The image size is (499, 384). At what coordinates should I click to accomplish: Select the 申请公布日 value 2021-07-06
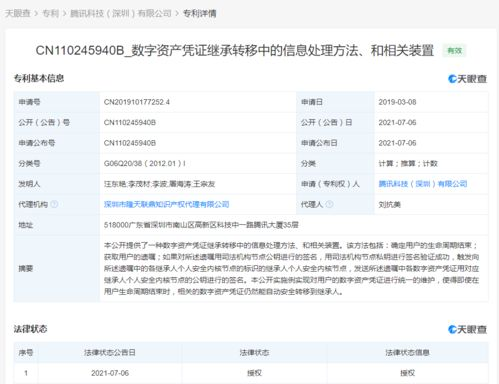pos(397,143)
